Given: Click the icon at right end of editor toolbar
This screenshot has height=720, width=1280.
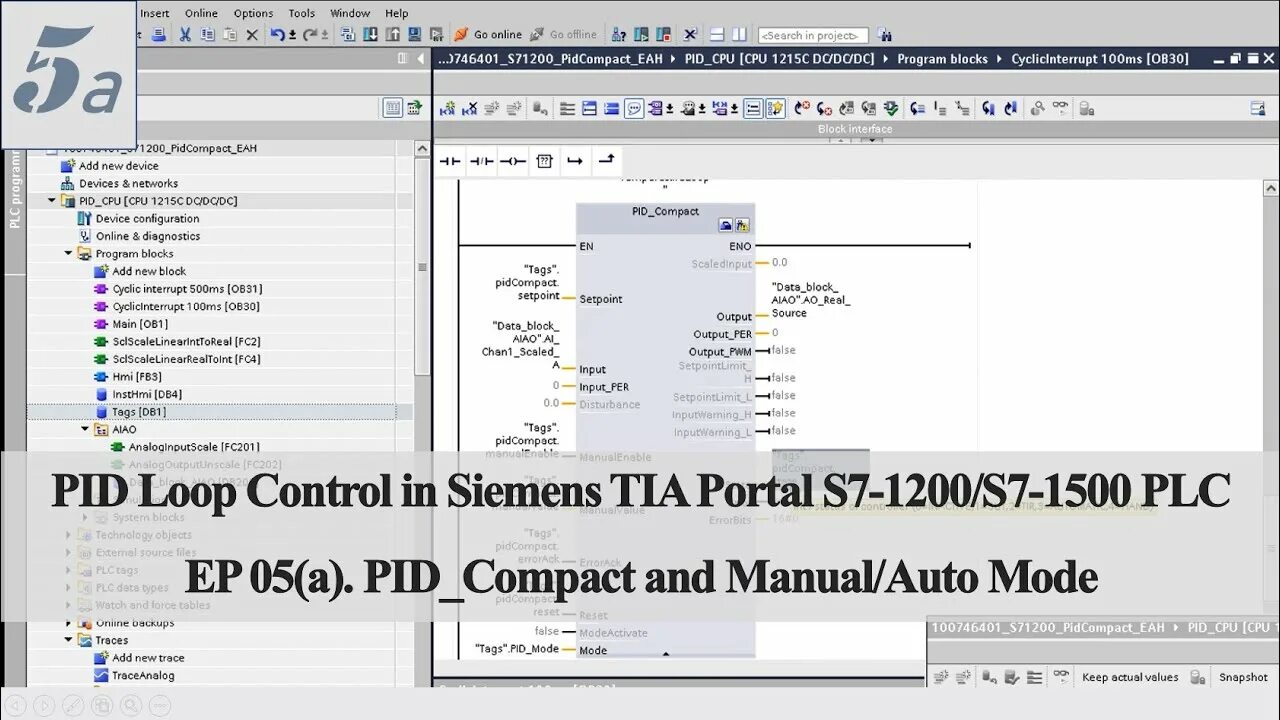Looking at the screenshot, I should click(1257, 108).
